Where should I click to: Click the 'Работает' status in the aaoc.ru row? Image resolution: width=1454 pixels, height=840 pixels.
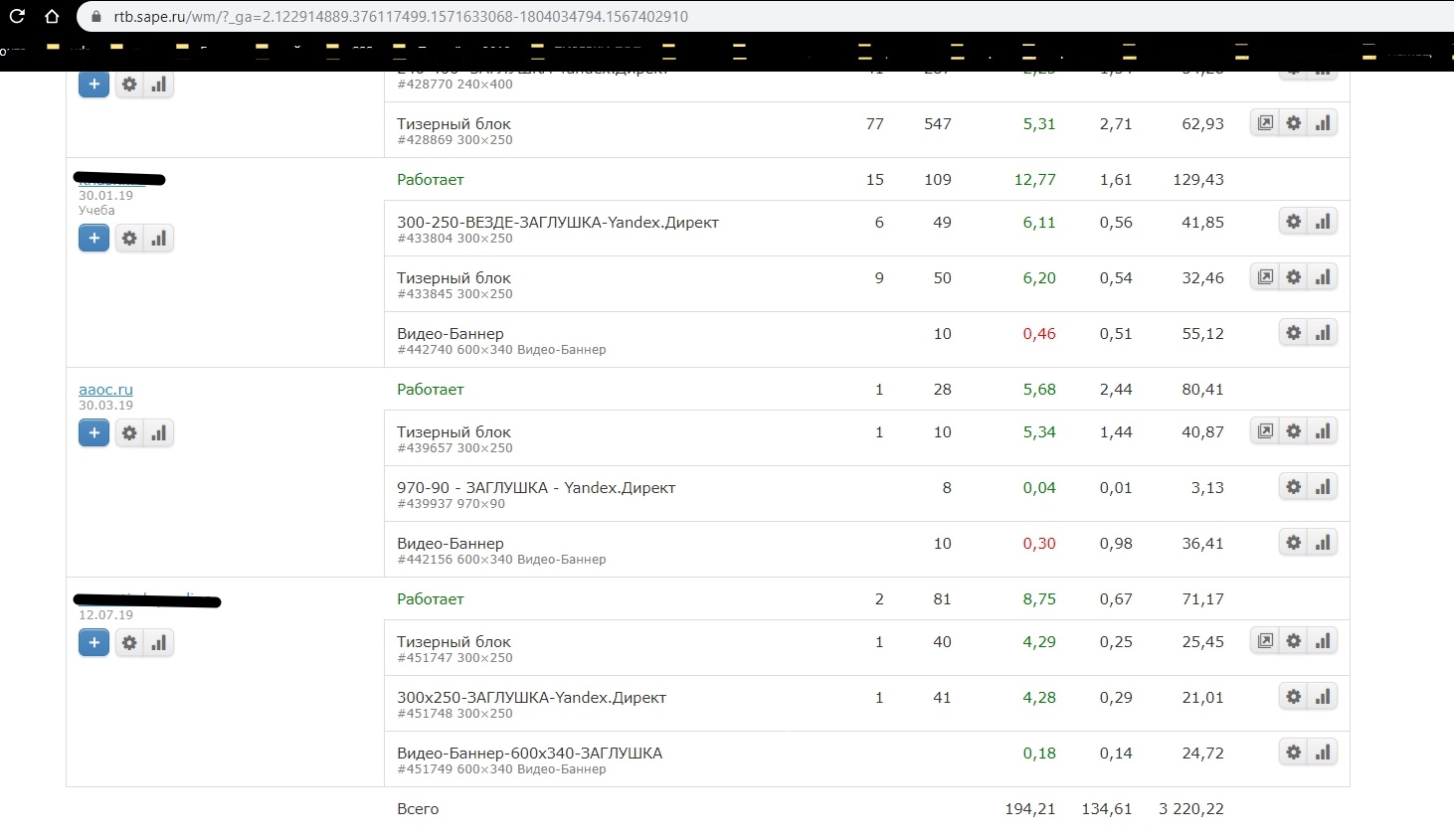(x=431, y=390)
